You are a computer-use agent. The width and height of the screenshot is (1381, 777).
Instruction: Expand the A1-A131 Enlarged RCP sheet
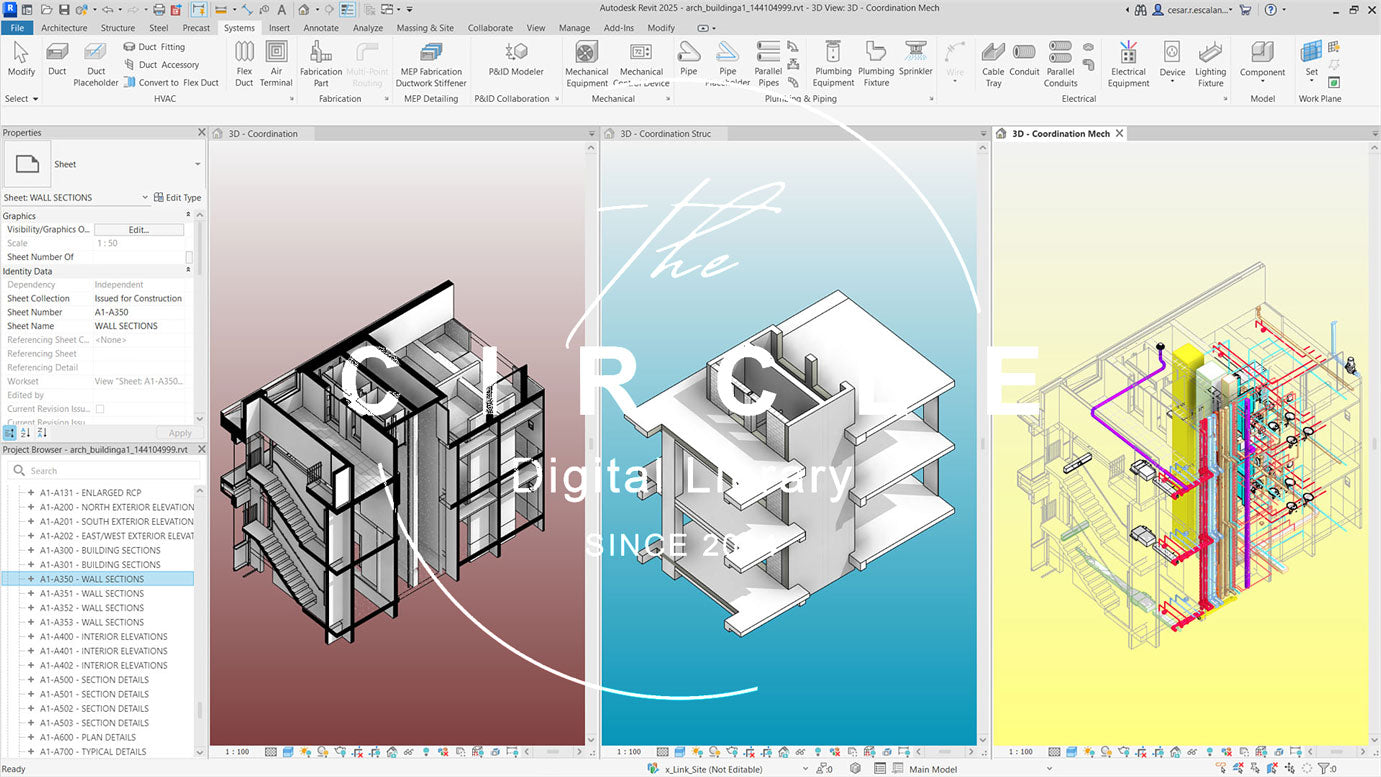coord(31,493)
